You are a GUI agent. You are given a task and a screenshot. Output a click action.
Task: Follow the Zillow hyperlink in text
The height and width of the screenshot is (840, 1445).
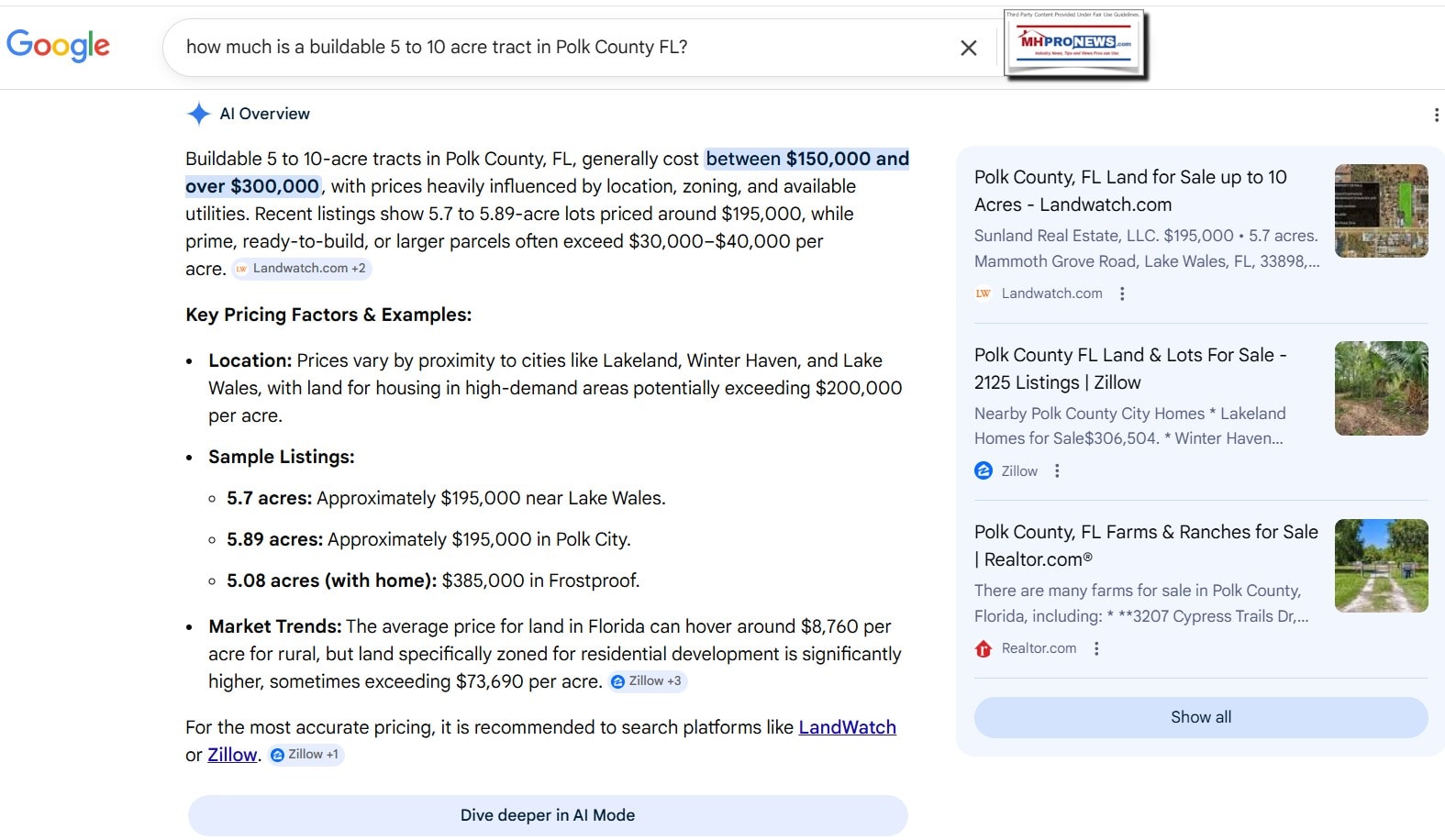(232, 755)
